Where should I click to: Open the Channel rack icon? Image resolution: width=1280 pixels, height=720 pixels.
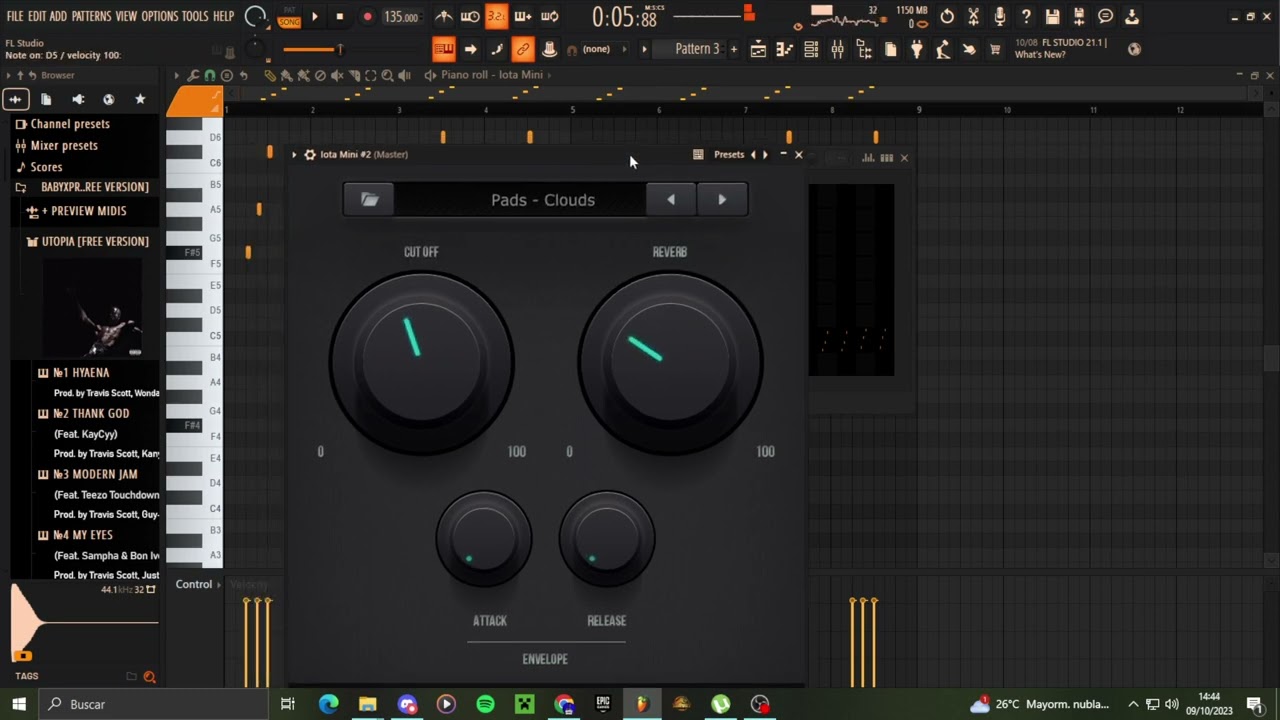[x=811, y=49]
